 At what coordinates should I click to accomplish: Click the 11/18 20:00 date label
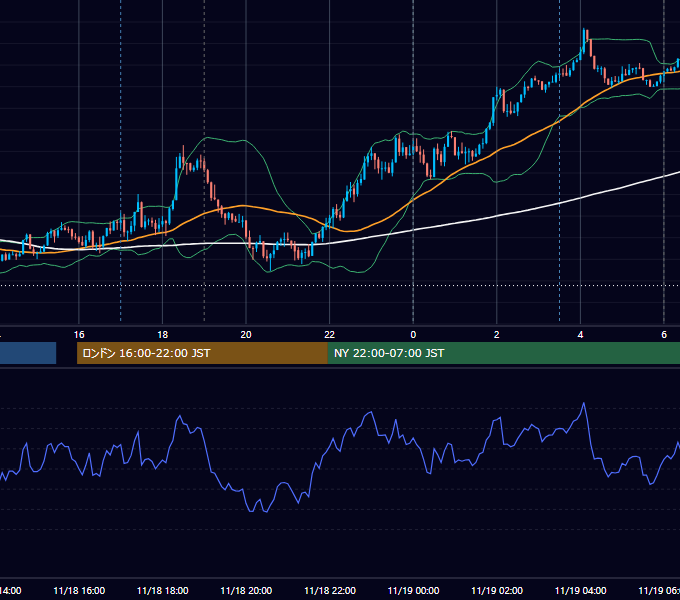tap(246, 591)
